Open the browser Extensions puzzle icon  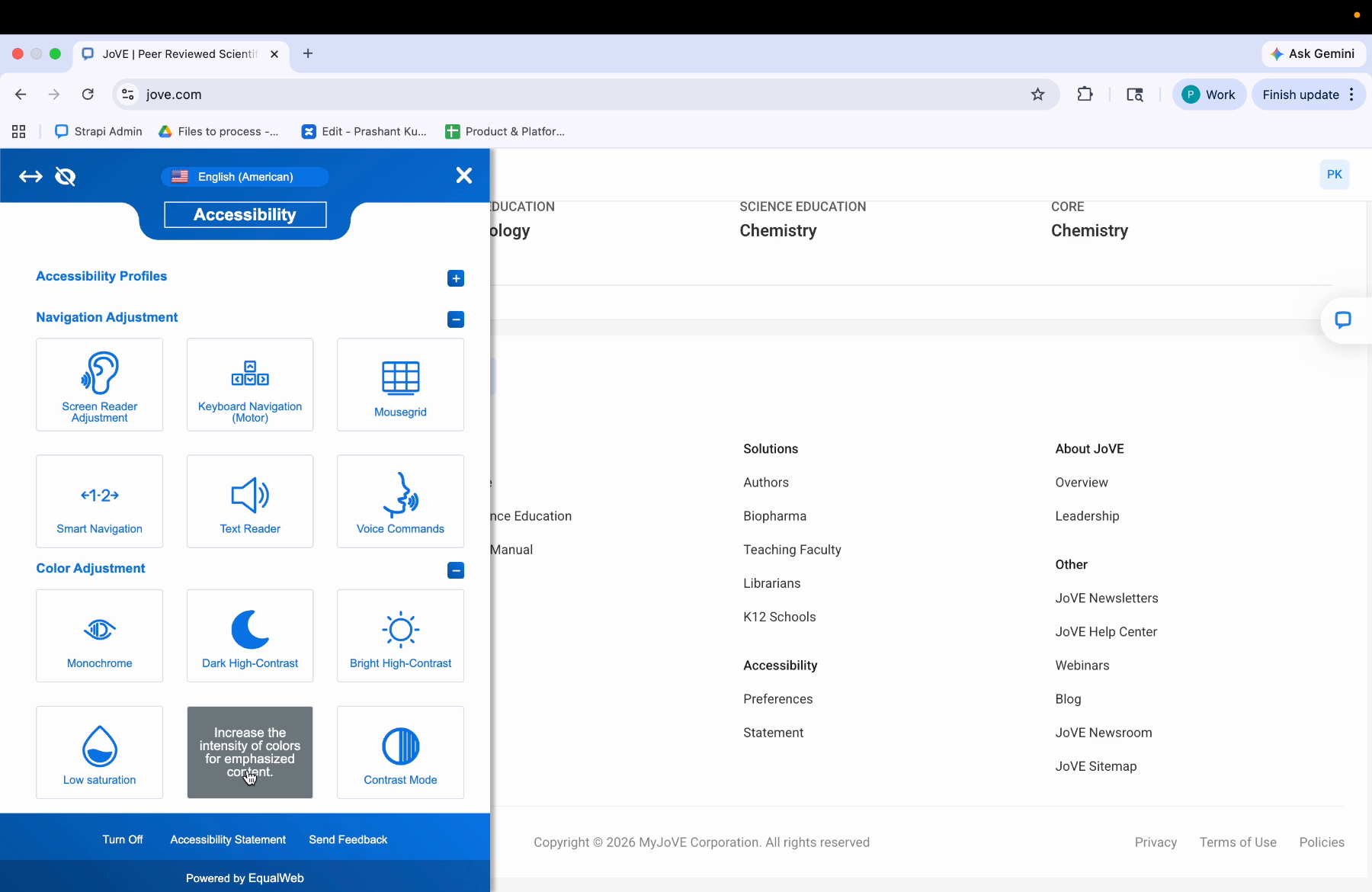[1085, 95]
